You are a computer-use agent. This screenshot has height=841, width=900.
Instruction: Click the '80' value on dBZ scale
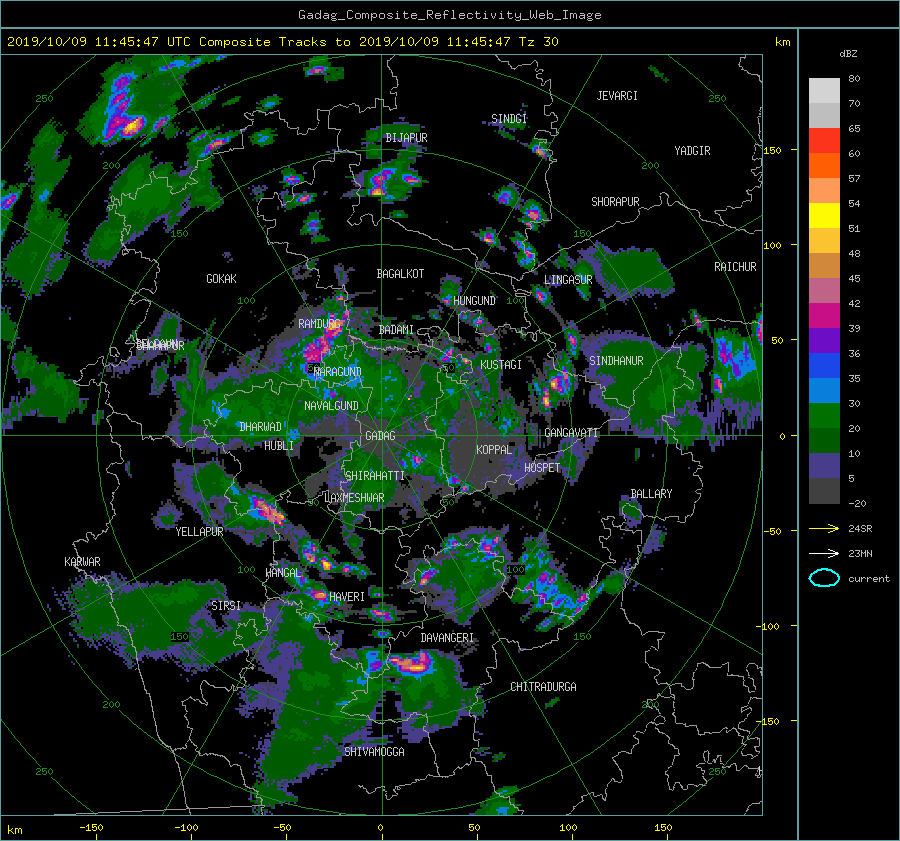(854, 79)
